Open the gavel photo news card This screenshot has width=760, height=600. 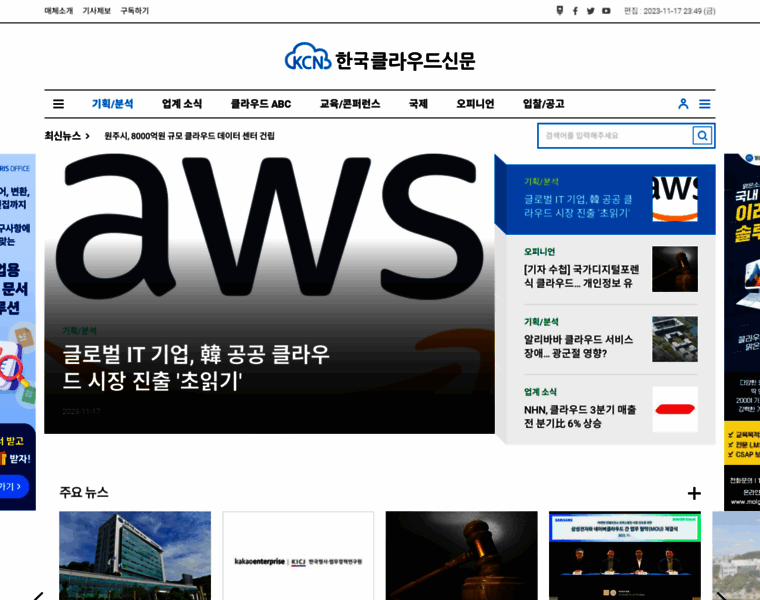(461, 555)
